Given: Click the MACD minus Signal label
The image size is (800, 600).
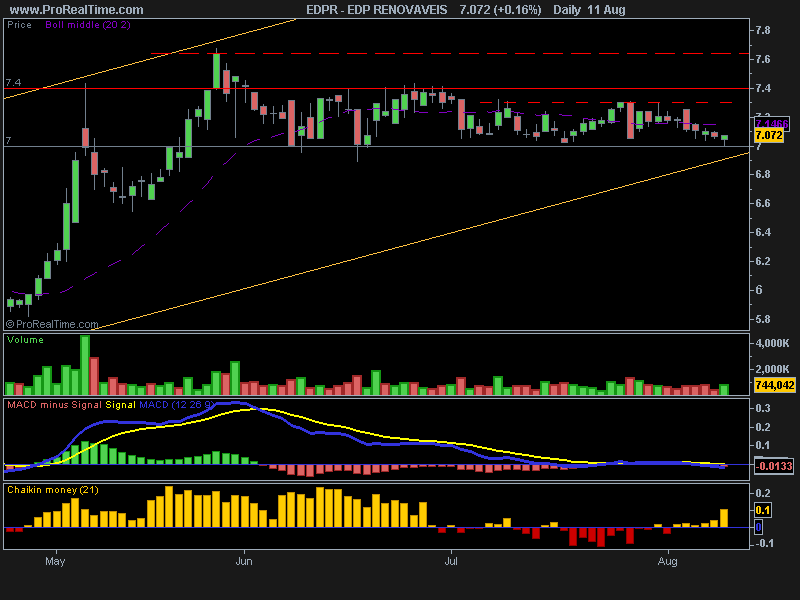Looking at the screenshot, I should (x=54, y=405).
